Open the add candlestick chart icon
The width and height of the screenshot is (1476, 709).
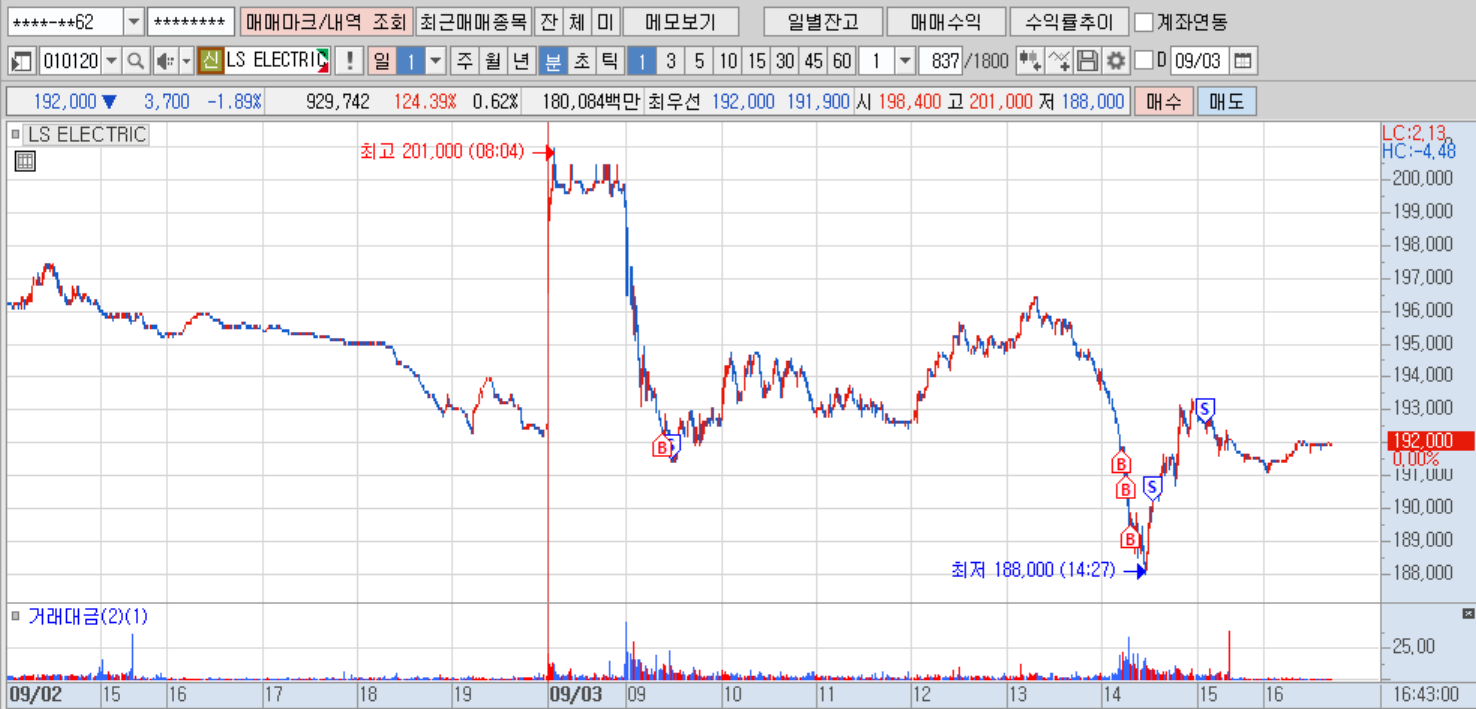tap(1029, 61)
